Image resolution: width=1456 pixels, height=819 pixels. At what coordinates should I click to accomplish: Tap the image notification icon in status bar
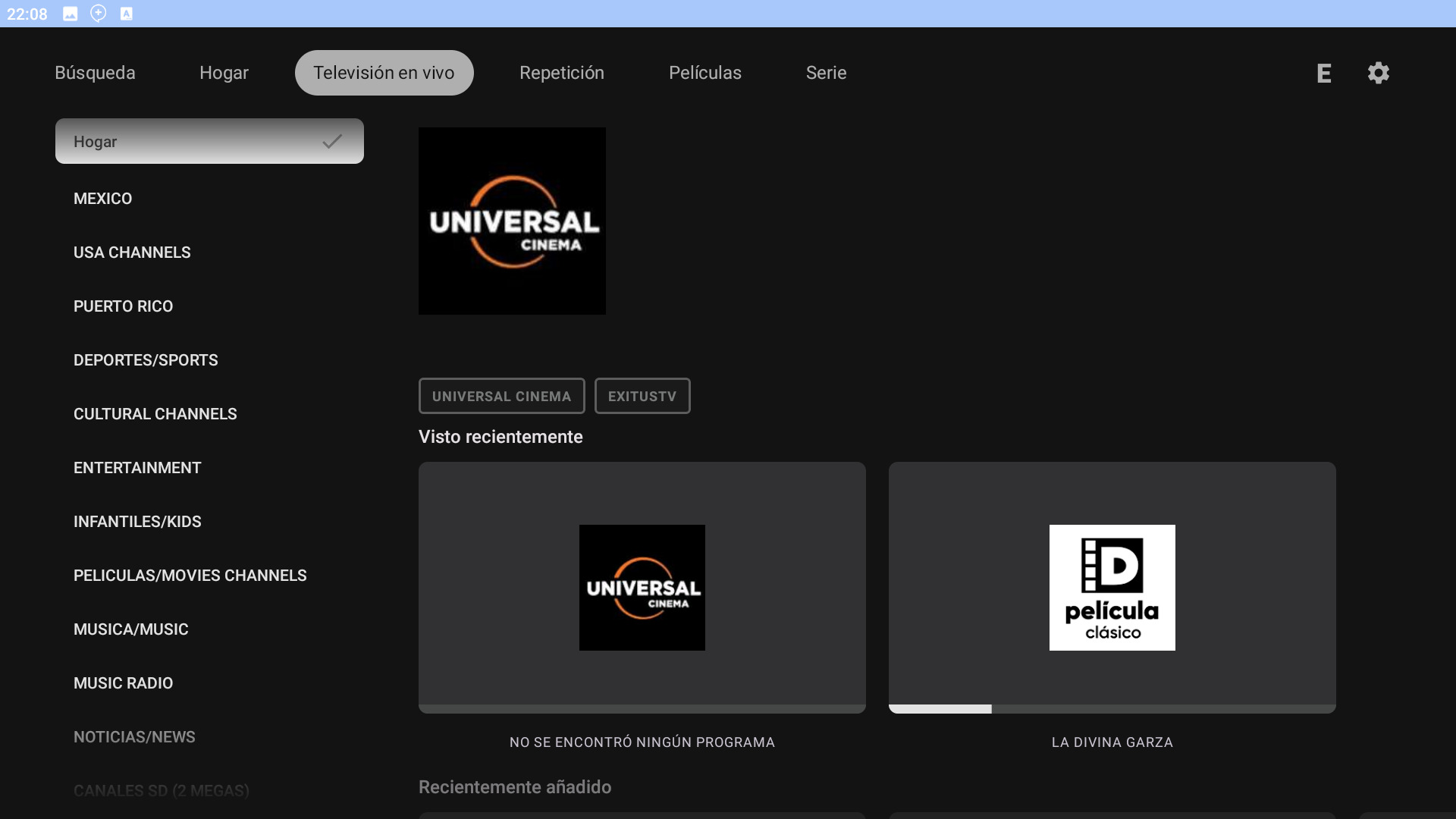[x=71, y=14]
